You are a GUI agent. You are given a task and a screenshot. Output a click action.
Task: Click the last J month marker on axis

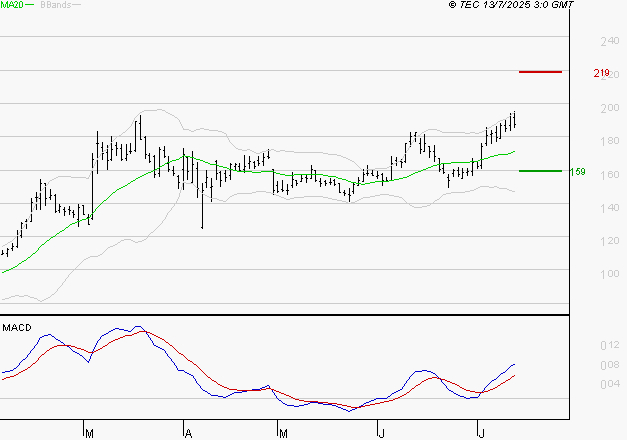479,433
